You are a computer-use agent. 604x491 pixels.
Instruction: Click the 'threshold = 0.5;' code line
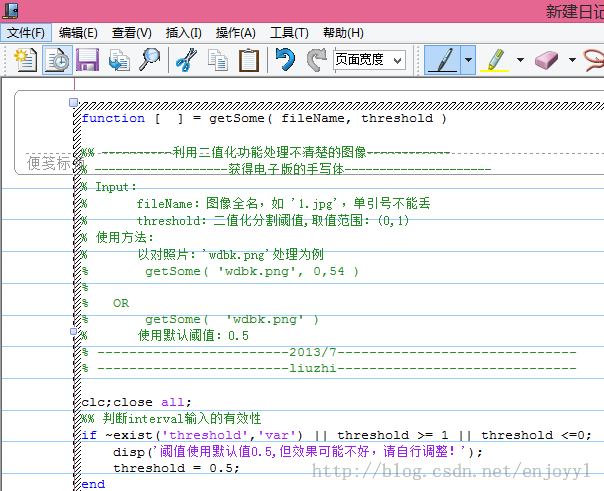[x=176, y=468]
